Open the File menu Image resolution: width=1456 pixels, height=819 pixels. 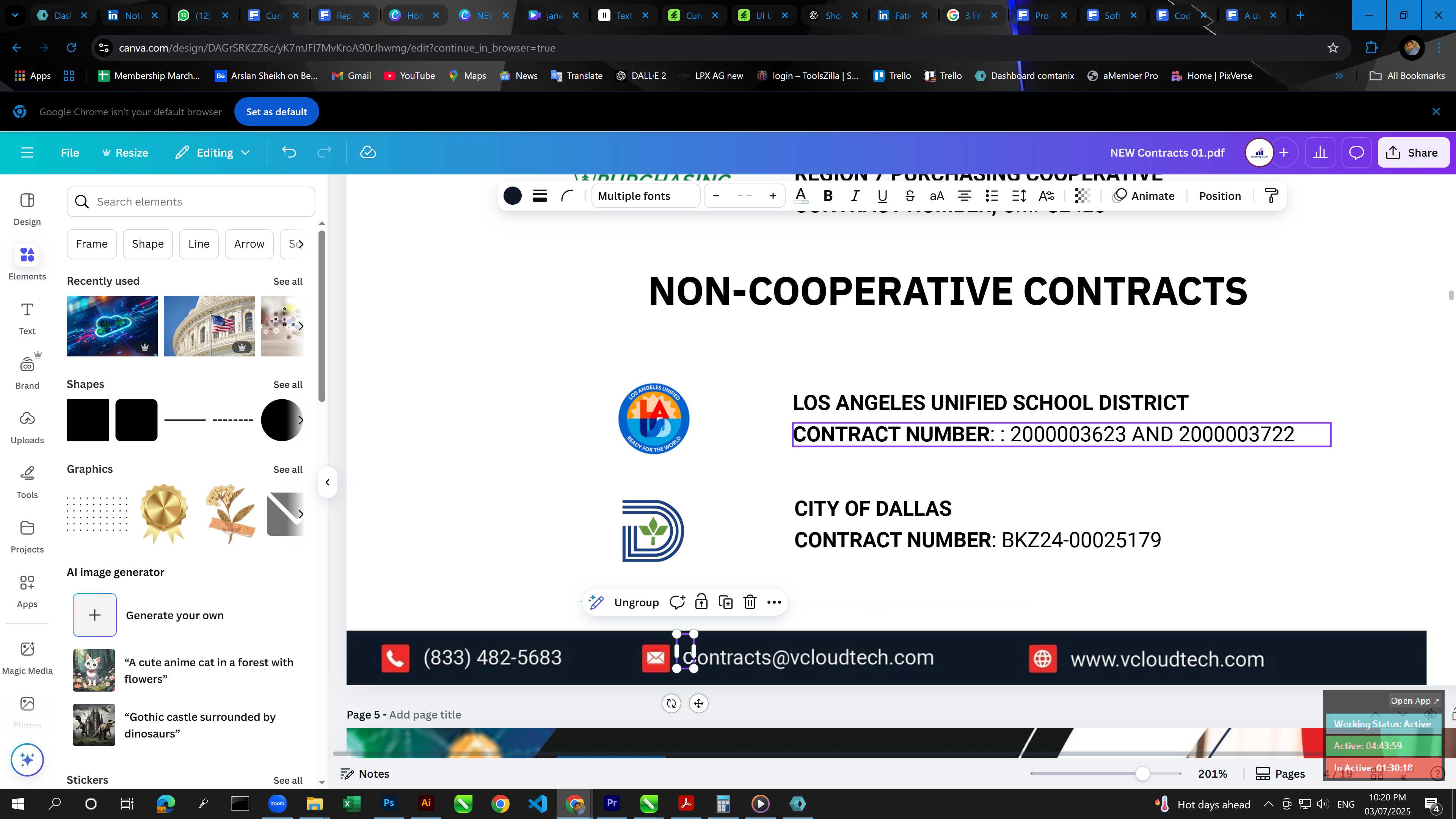point(70,152)
